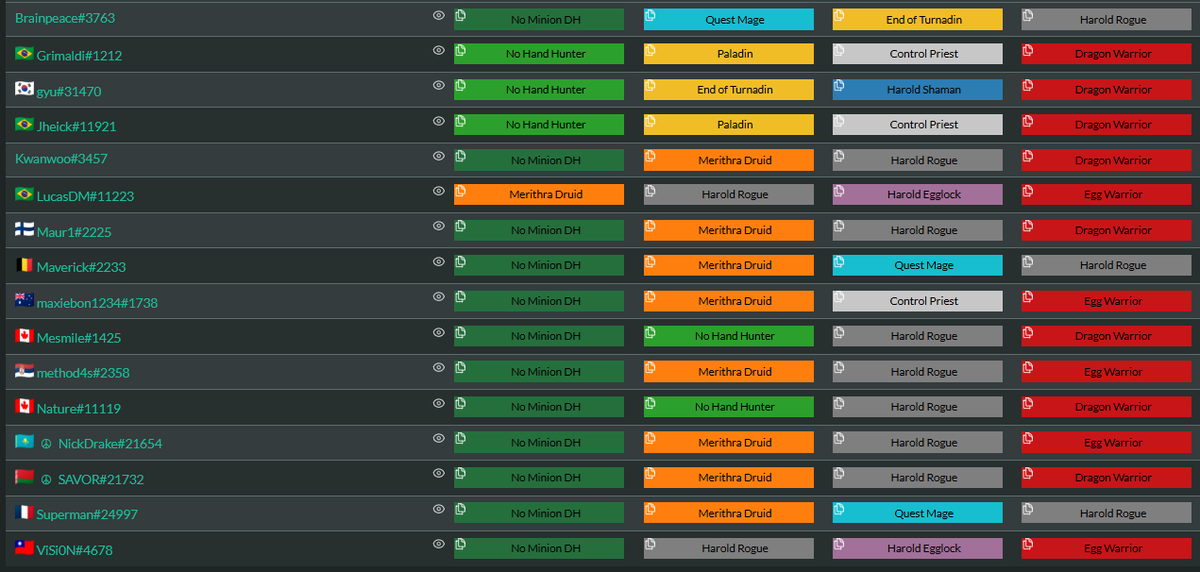The height and width of the screenshot is (572, 1200).
Task: Open player profile method4s#2358
Action: [83, 373]
